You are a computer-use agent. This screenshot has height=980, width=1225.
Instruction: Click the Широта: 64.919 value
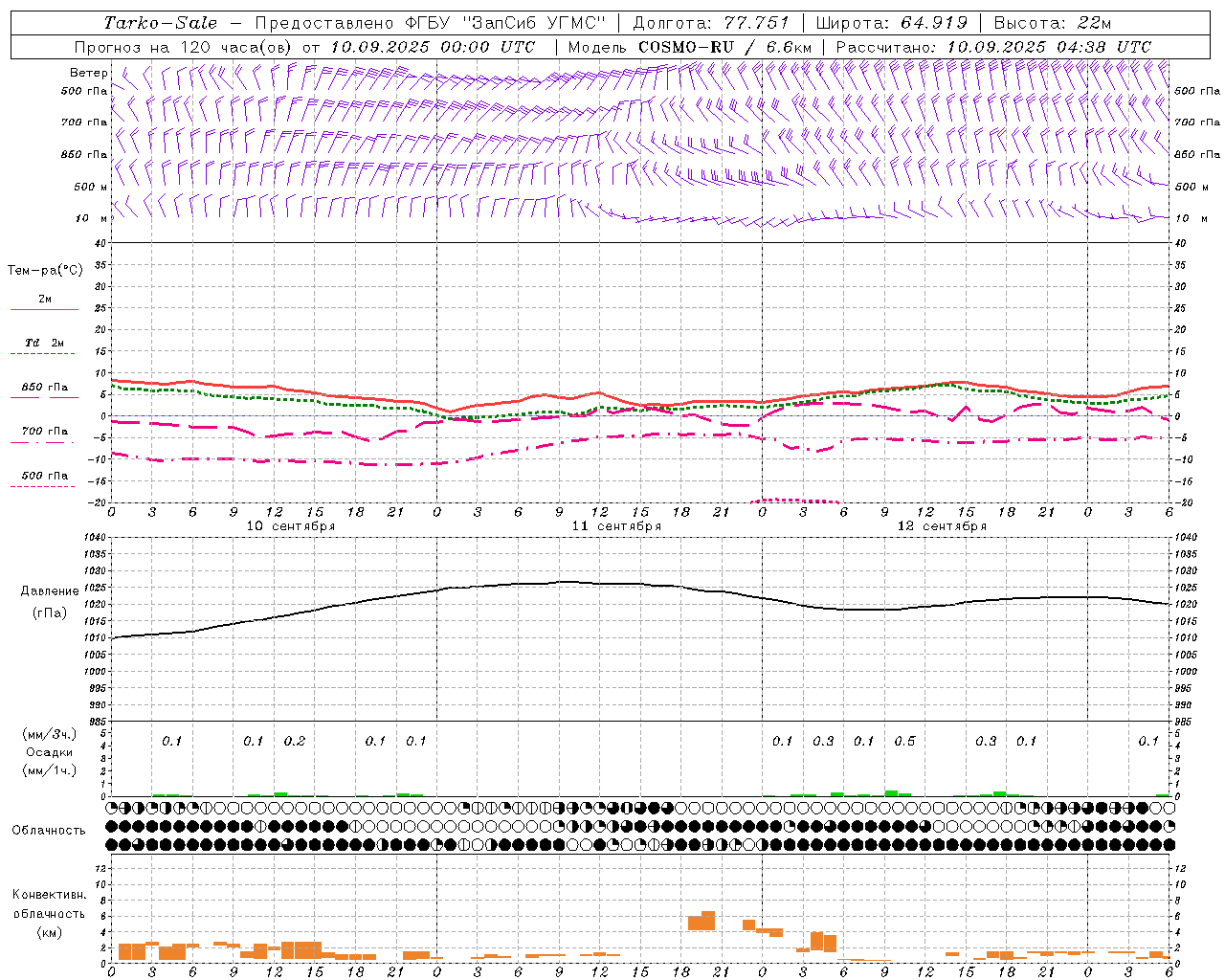coord(892,23)
